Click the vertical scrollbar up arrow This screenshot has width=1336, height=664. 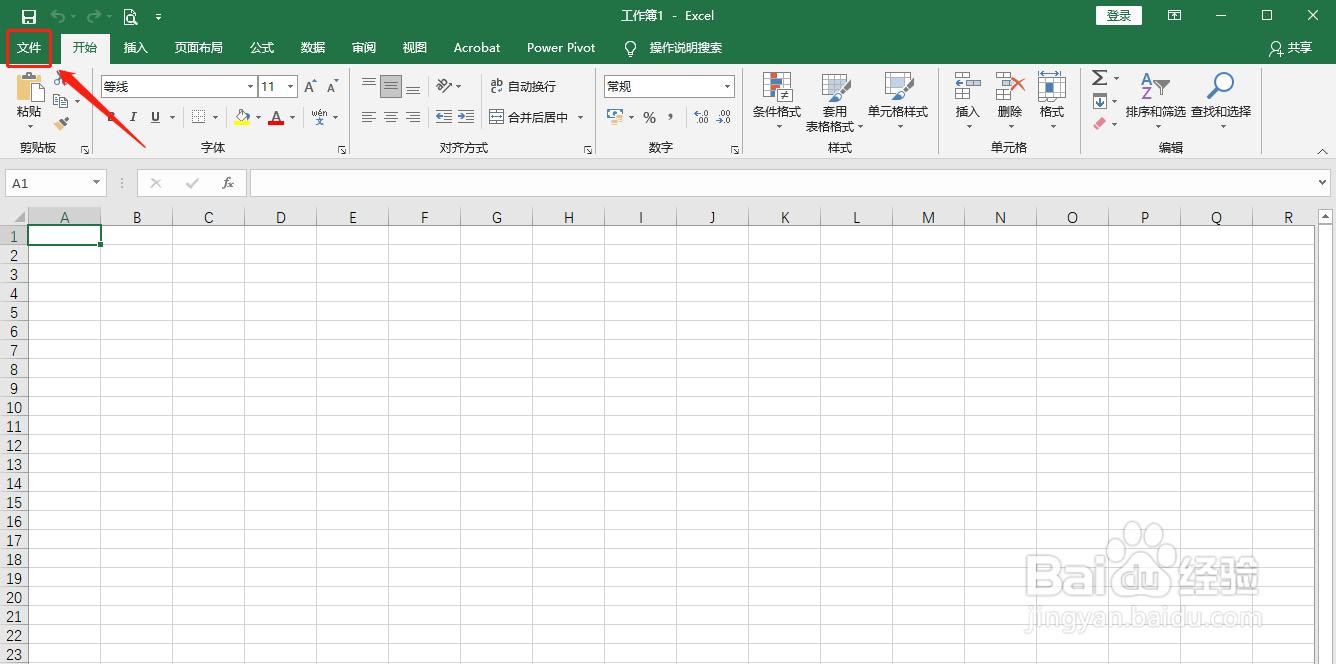point(1325,216)
